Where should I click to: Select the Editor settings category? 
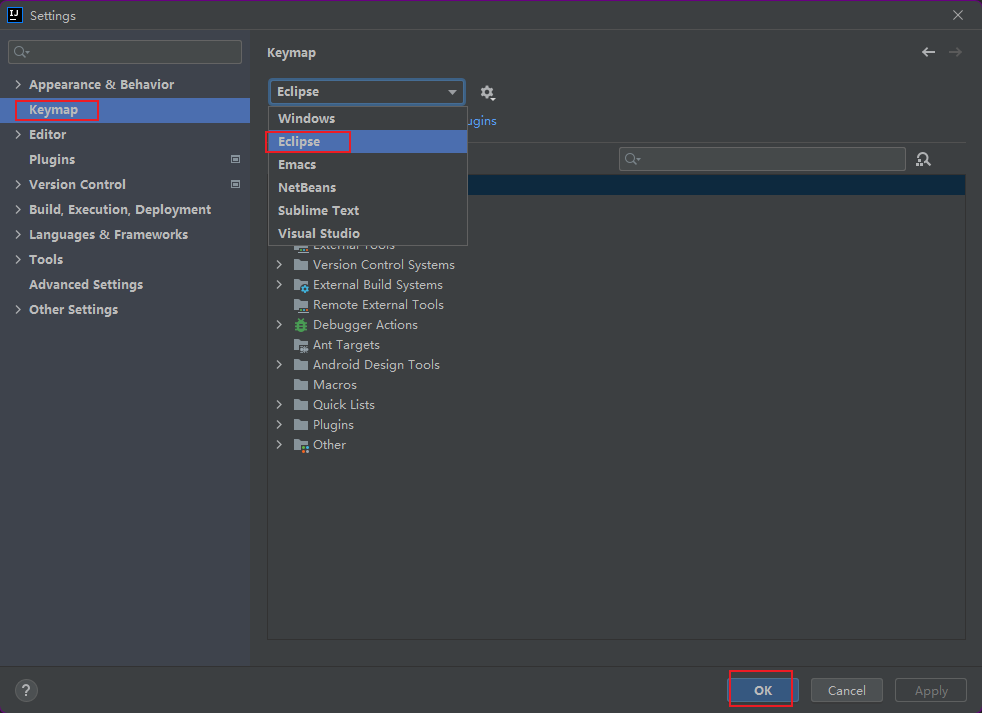[46, 134]
